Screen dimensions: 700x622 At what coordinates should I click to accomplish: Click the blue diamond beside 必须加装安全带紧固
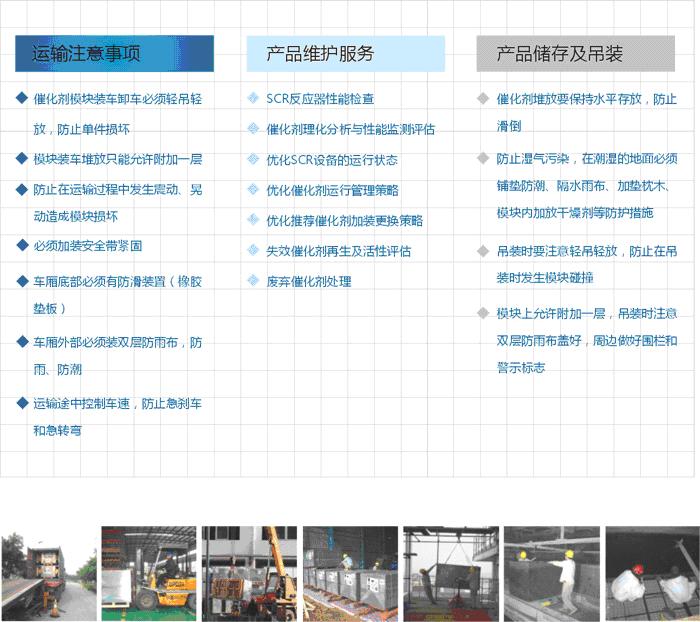click(x=22, y=245)
